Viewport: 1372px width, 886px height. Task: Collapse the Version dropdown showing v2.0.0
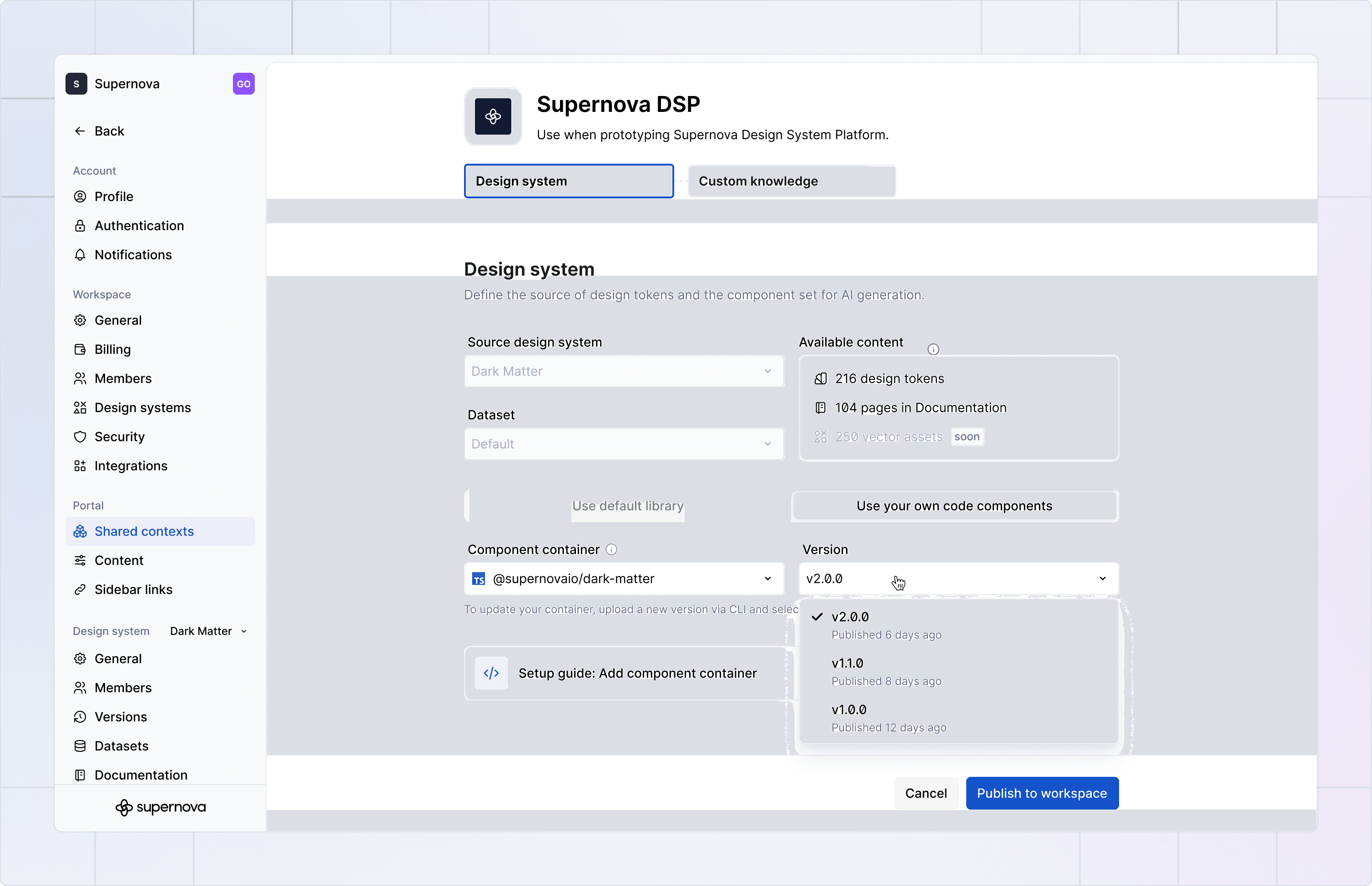click(959, 579)
